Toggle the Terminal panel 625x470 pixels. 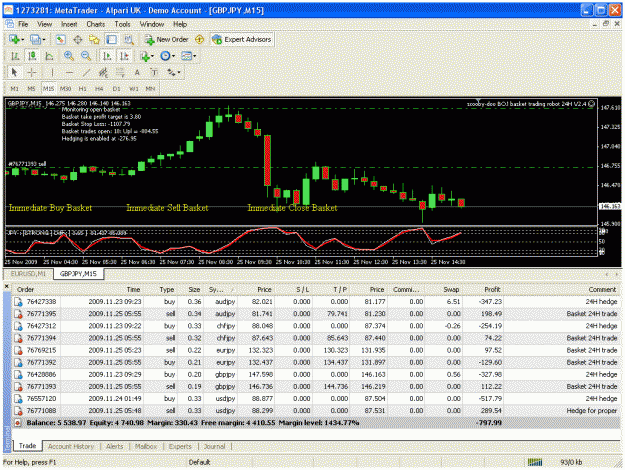pyautogui.click(x=111, y=39)
